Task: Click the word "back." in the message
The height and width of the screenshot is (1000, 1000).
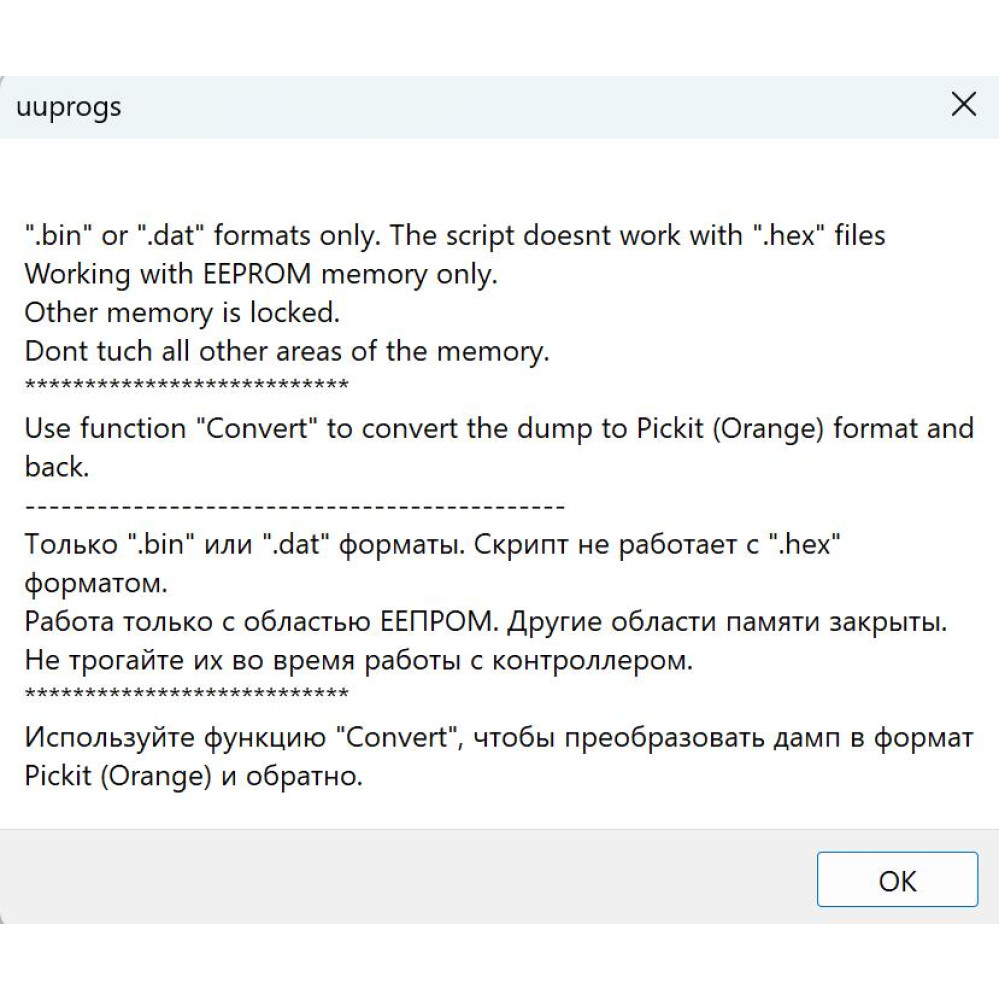Action: 57,467
